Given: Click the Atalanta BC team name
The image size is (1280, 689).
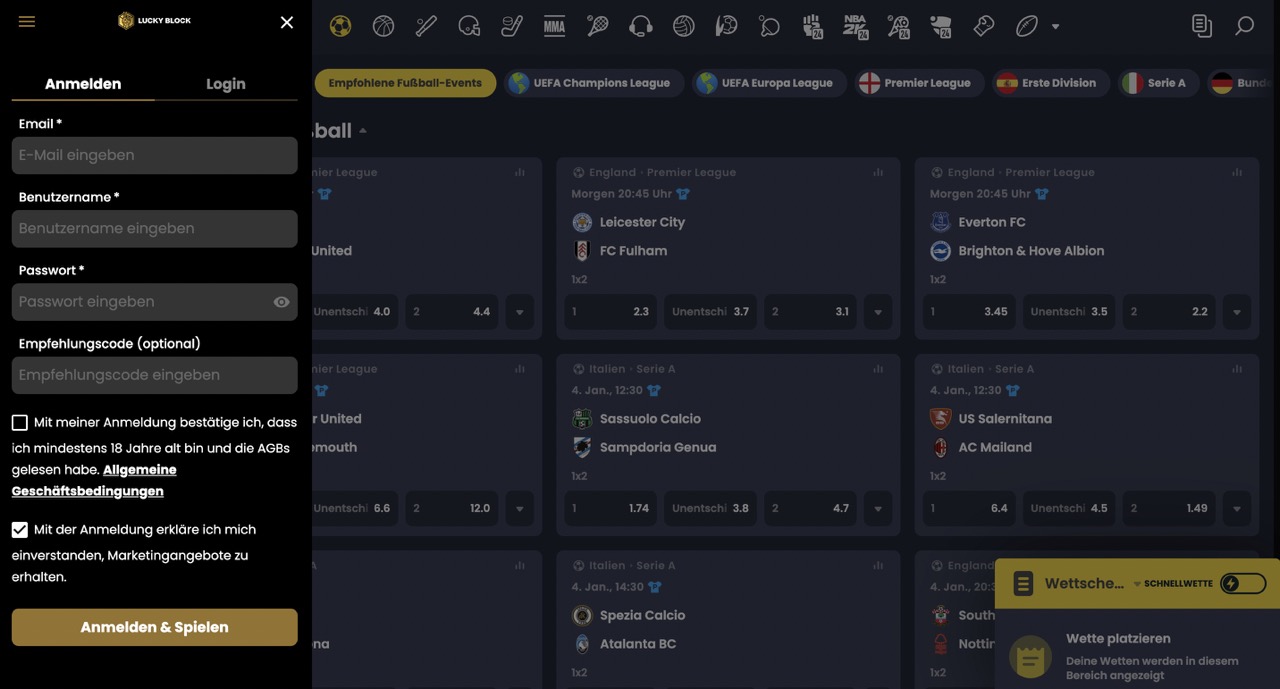Looking at the screenshot, I should point(638,644).
